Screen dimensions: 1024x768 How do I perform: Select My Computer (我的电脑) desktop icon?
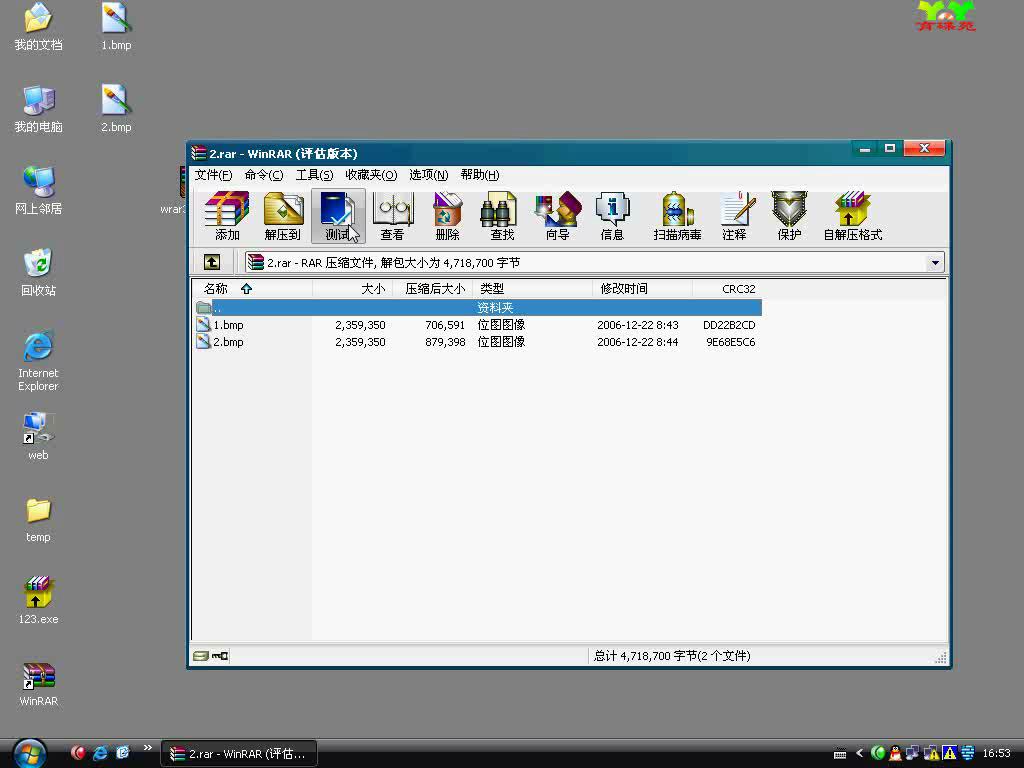pos(38,109)
